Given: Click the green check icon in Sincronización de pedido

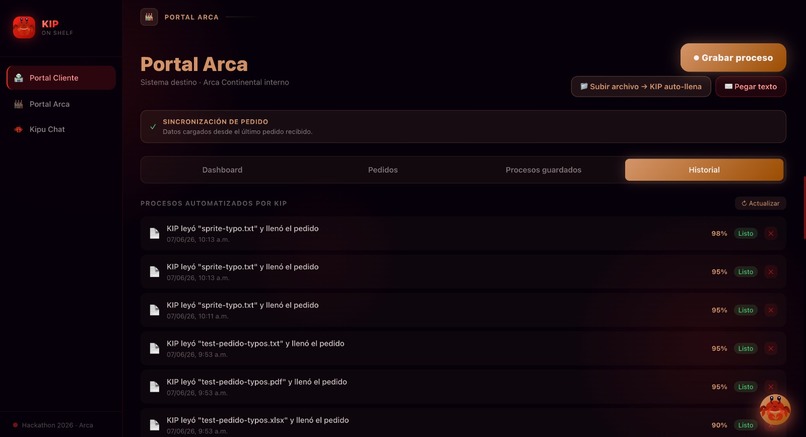Looking at the screenshot, I should [153, 126].
